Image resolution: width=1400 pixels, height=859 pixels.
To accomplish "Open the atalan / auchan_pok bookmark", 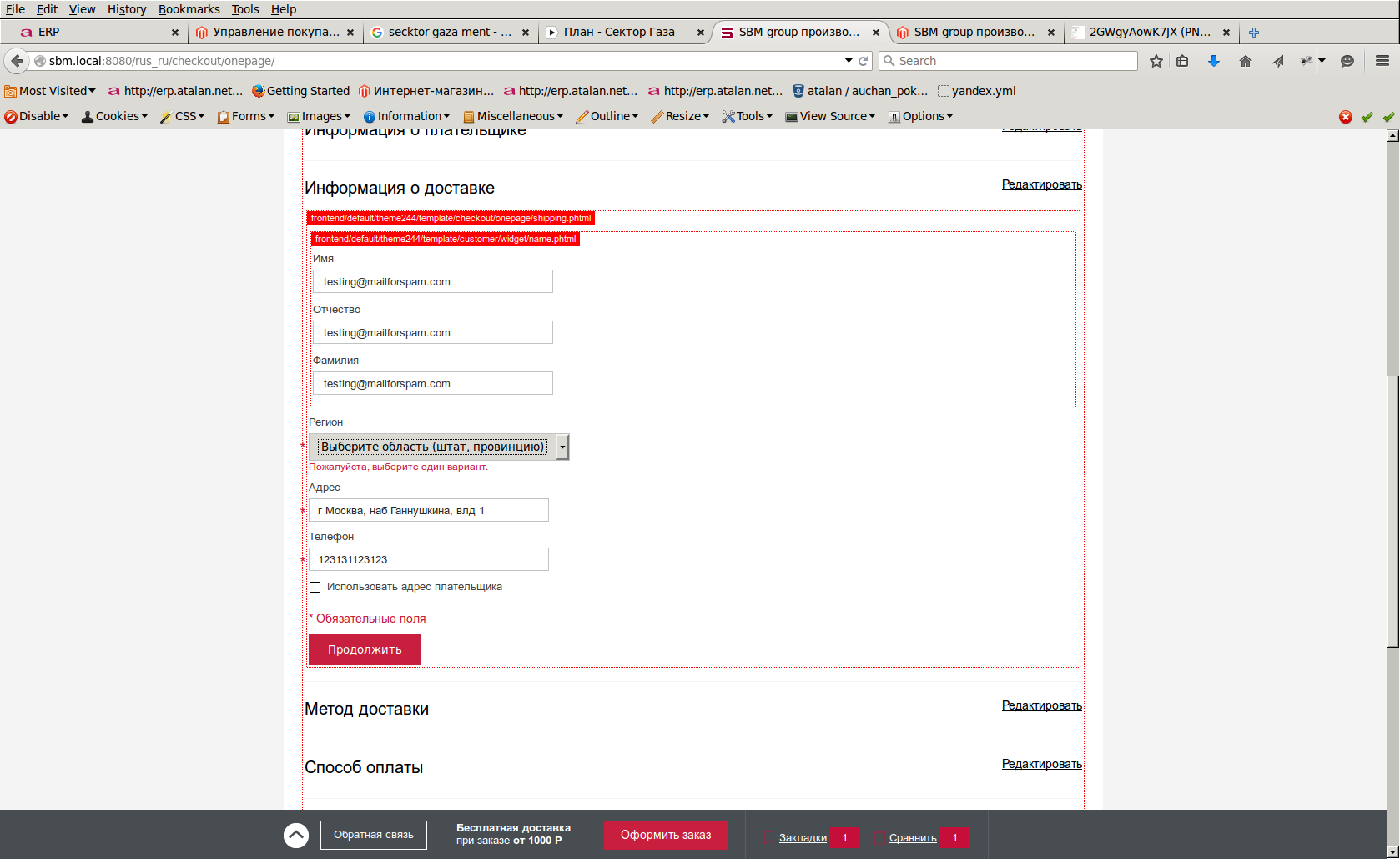I will pyautogui.click(x=860, y=91).
